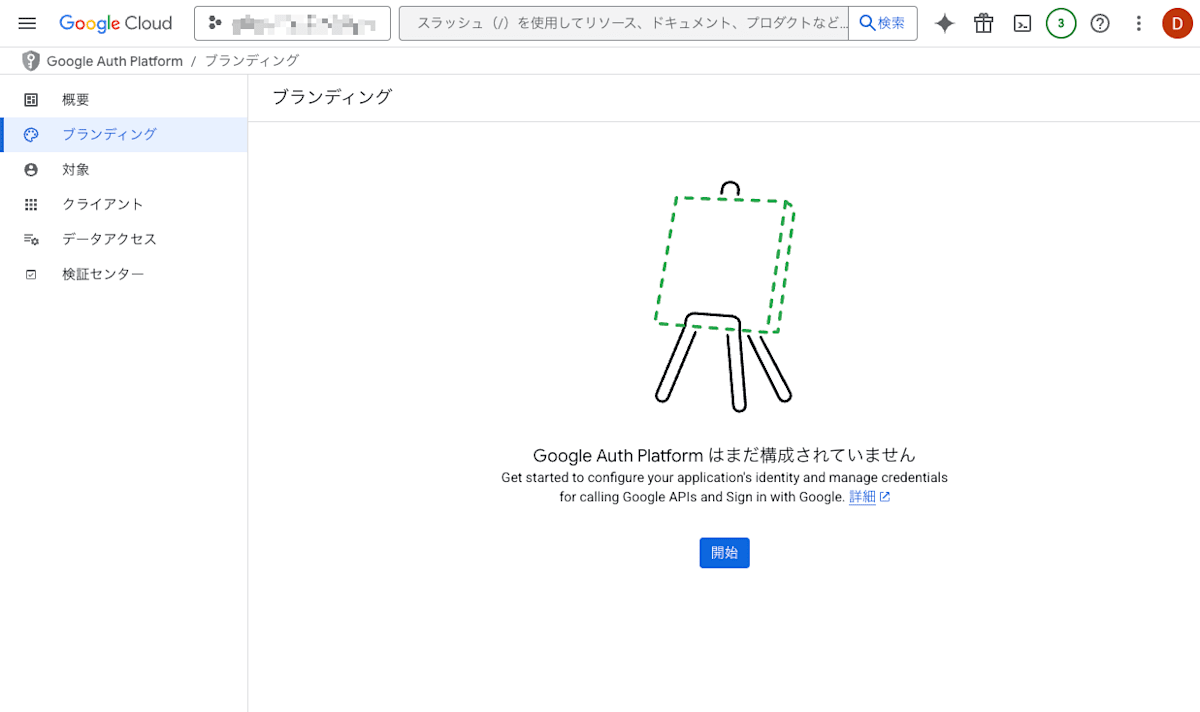Open the notifications badge showing 3
Screen dimensions: 1200x712
pos(1061,23)
